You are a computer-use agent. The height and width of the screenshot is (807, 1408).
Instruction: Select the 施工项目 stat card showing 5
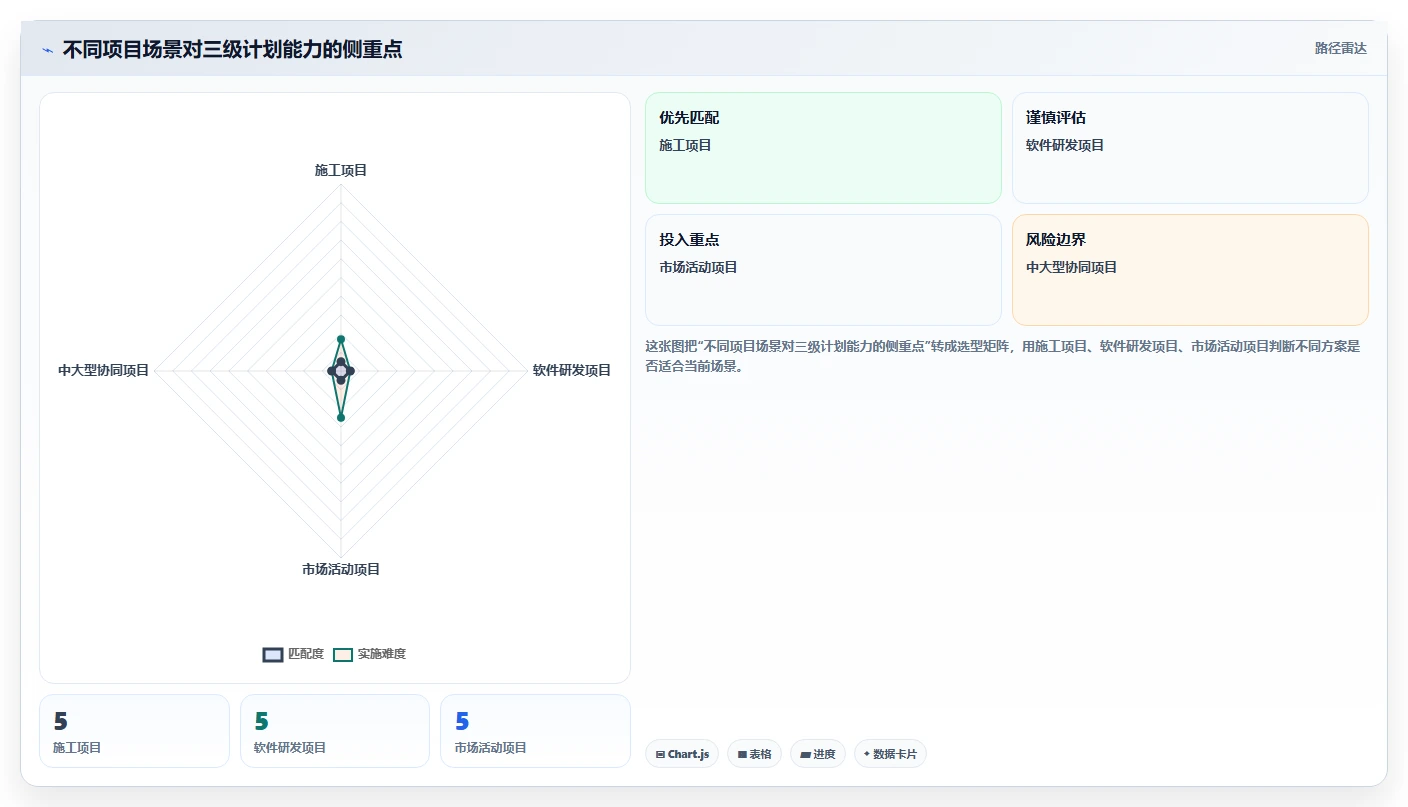(x=134, y=731)
